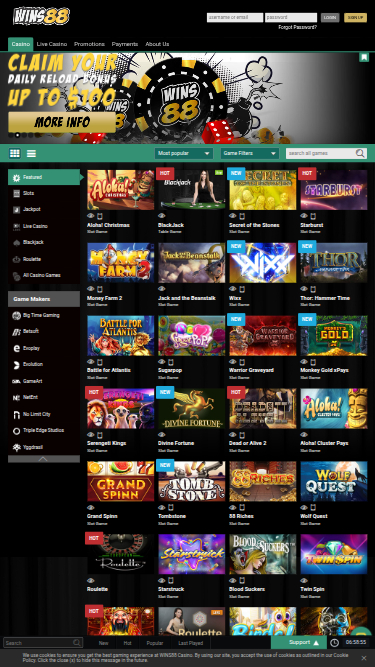Open All Casino Games in sidebar
This screenshot has width=375, height=667.
[x=44, y=275]
